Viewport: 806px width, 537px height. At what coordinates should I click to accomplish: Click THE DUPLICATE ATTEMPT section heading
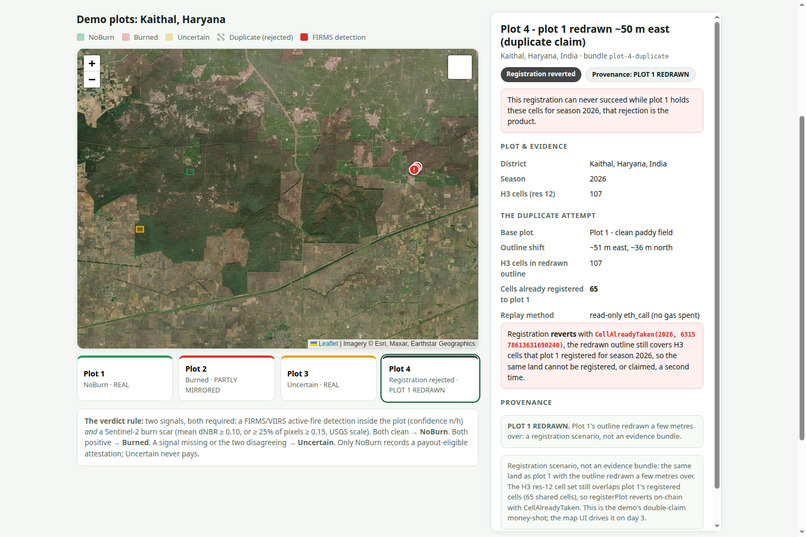point(548,215)
